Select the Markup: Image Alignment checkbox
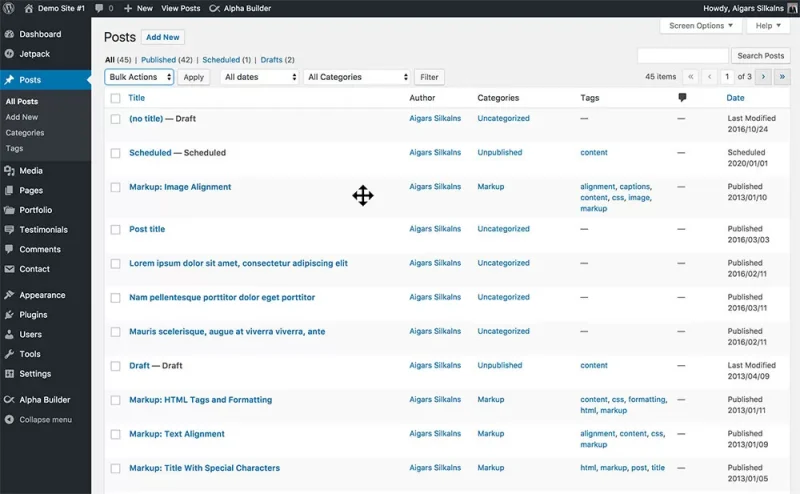The height and width of the screenshot is (494, 800). [x=116, y=187]
